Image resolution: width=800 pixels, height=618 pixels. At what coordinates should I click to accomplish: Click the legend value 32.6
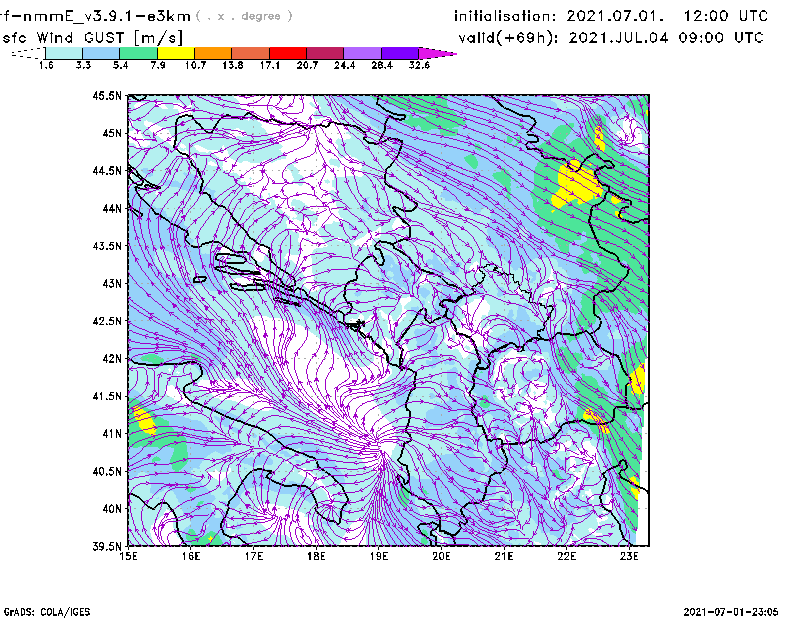point(419,65)
